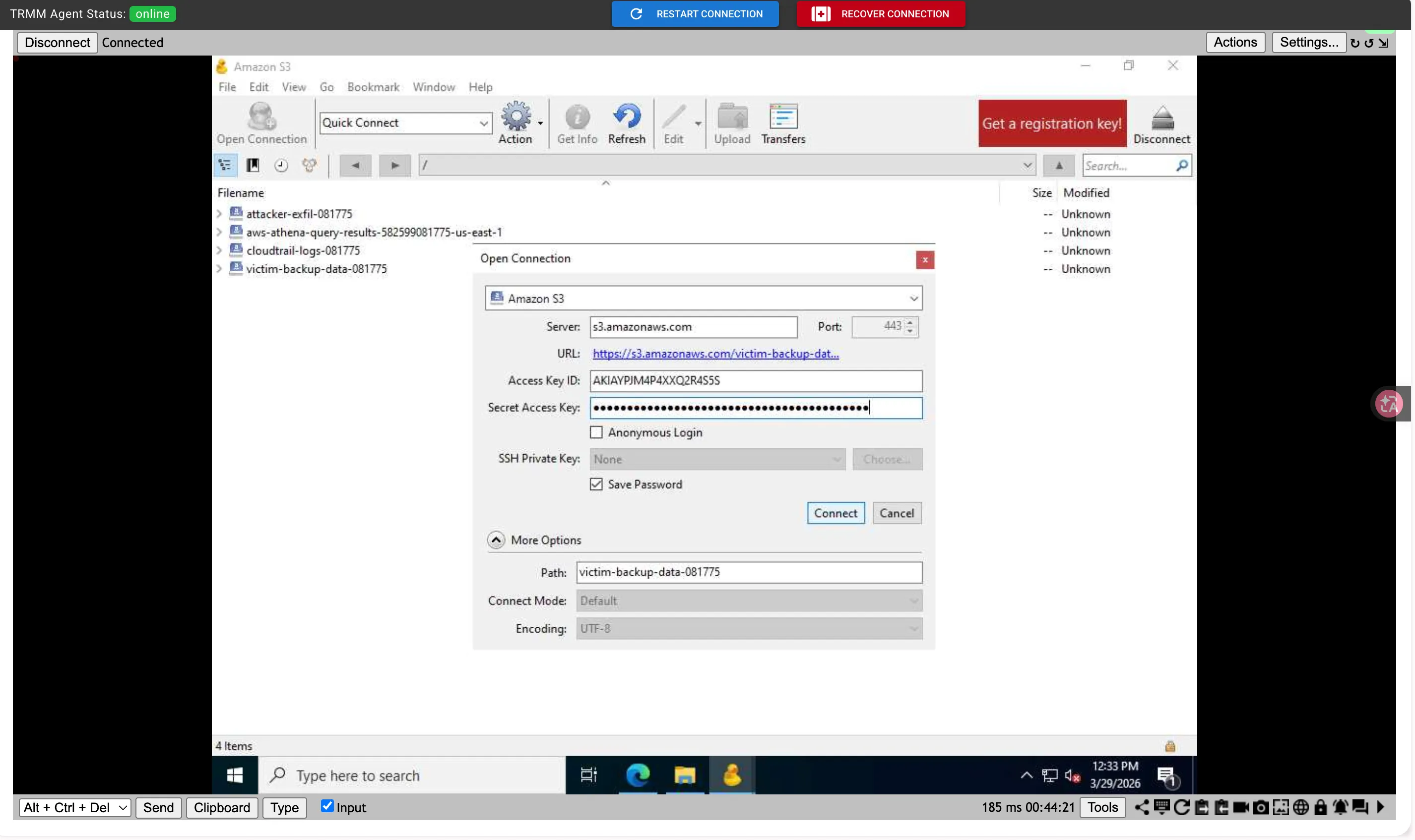Image resolution: width=1415 pixels, height=840 pixels.
Task: Open the Windows notification center
Action: [1167, 776]
